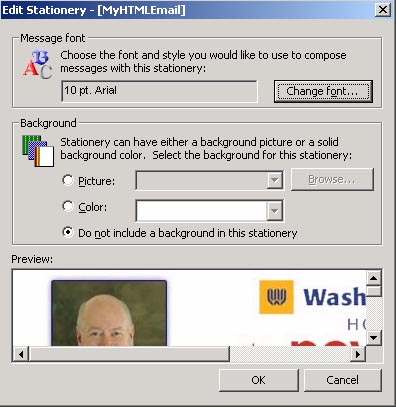
Task: Click the Browse button for pictures
Action: point(332,180)
